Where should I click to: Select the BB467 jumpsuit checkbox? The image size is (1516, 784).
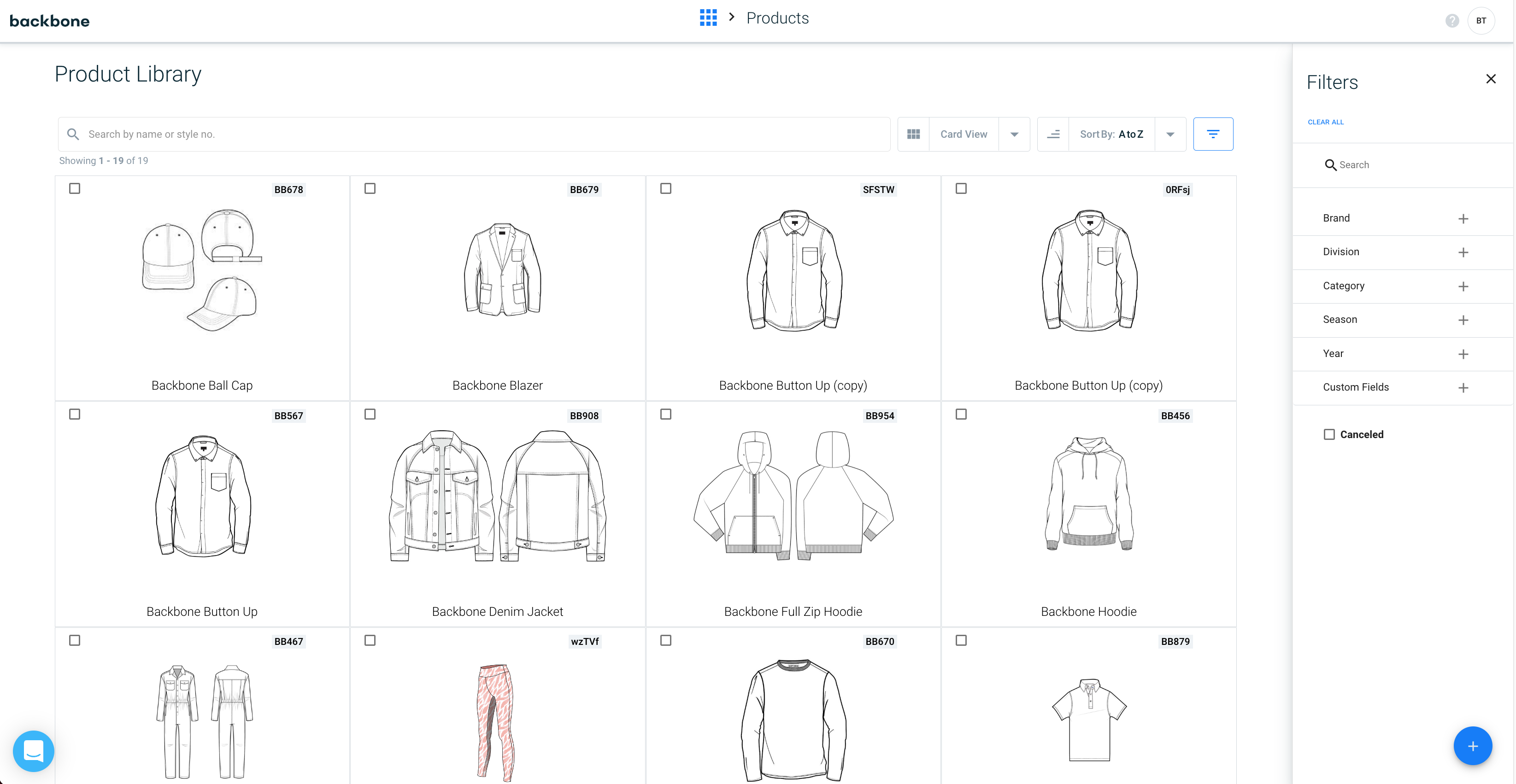[75, 640]
